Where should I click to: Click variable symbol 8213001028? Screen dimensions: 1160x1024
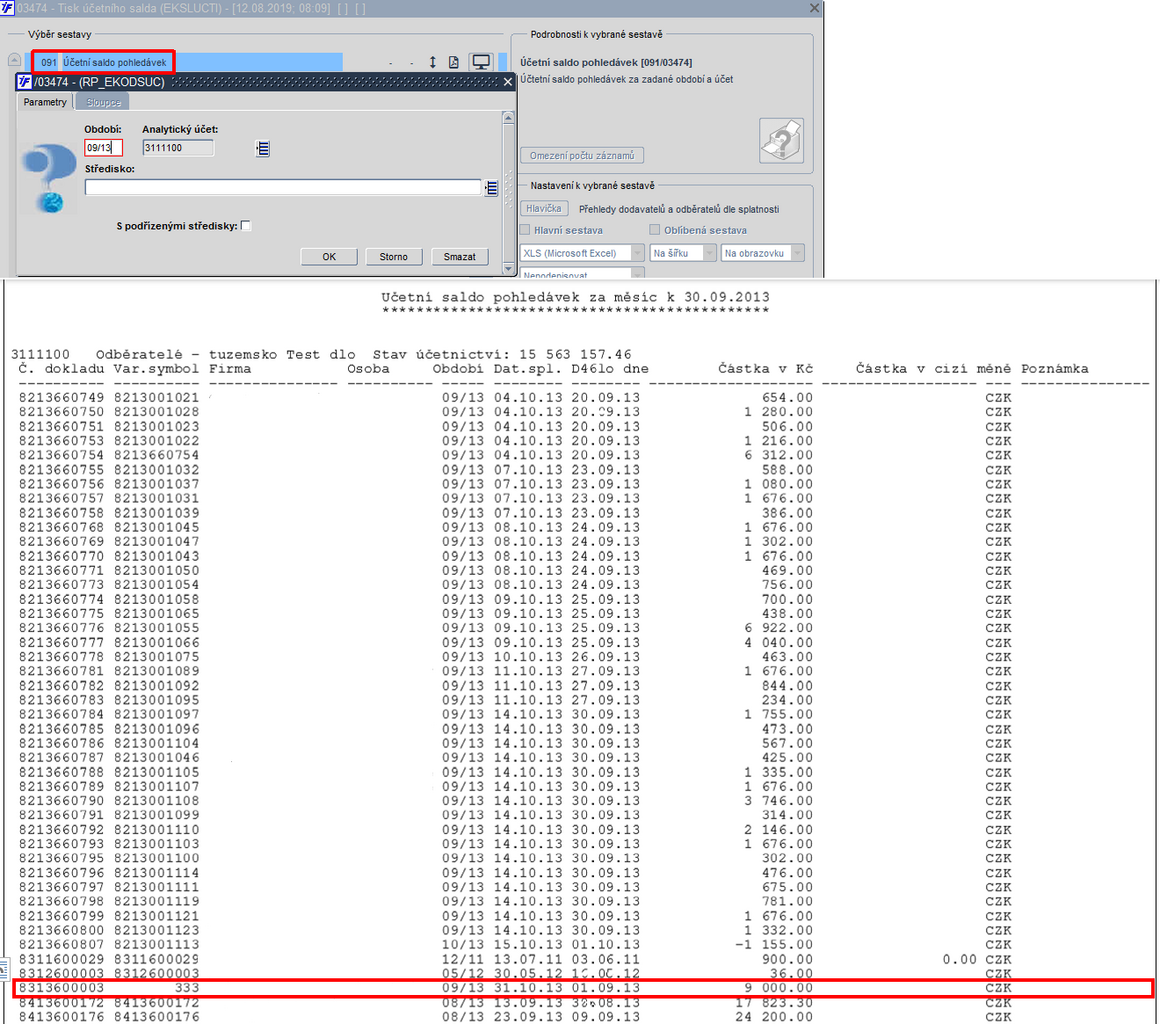click(156, 411)
